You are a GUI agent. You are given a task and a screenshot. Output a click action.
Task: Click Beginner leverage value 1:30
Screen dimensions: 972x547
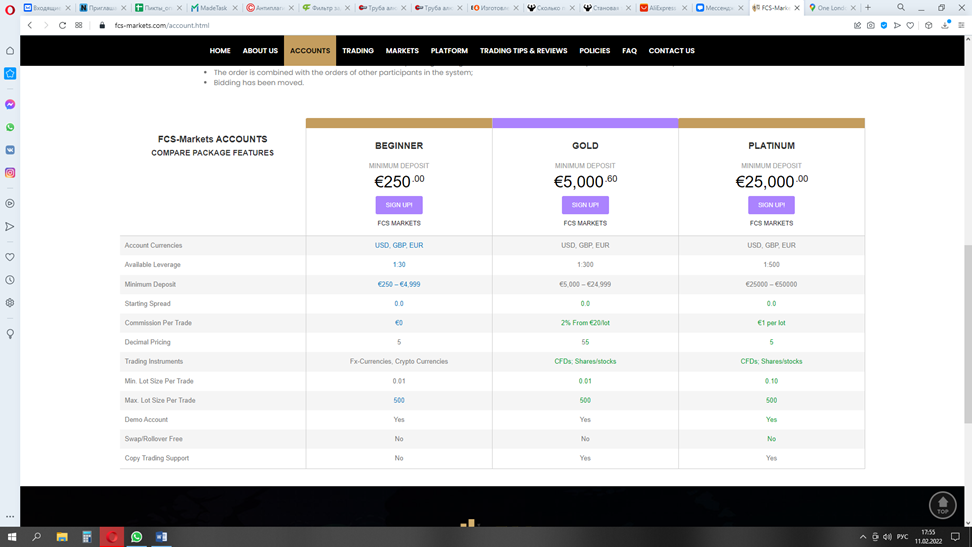click(x=399, y=264)
